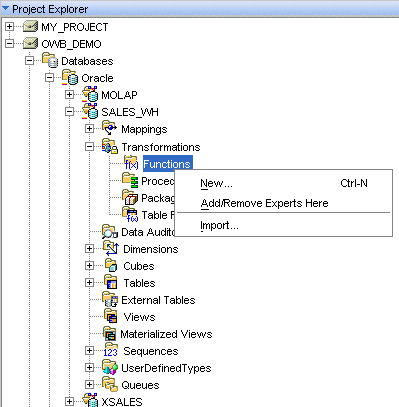Click the Mappings folder icon
Viewport: 399px width, 407px height.
click(109, 128)
